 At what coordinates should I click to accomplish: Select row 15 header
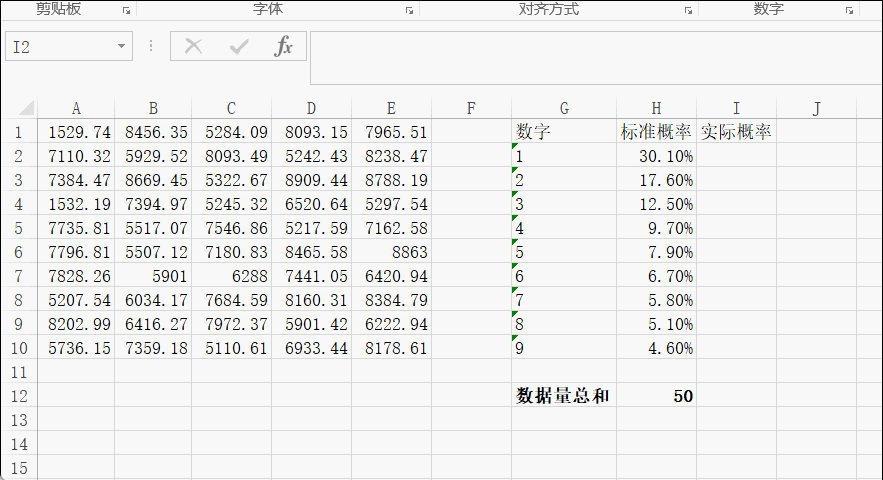(19, 468)
